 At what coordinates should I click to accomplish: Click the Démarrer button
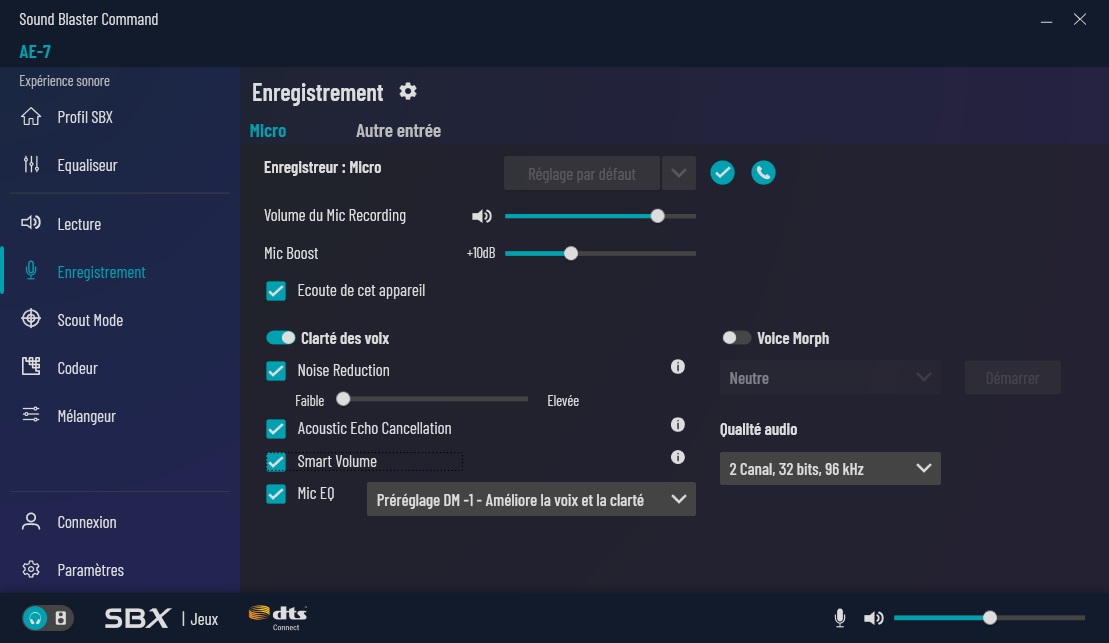[x=1012, y=378]
